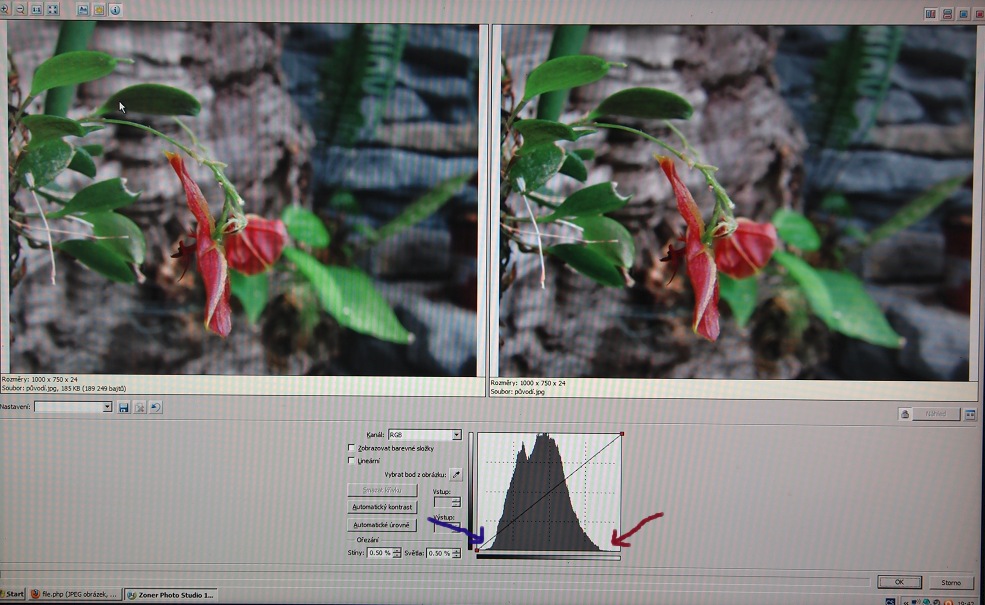Select side-by-side vertical split preview layout

coord(930,14)
